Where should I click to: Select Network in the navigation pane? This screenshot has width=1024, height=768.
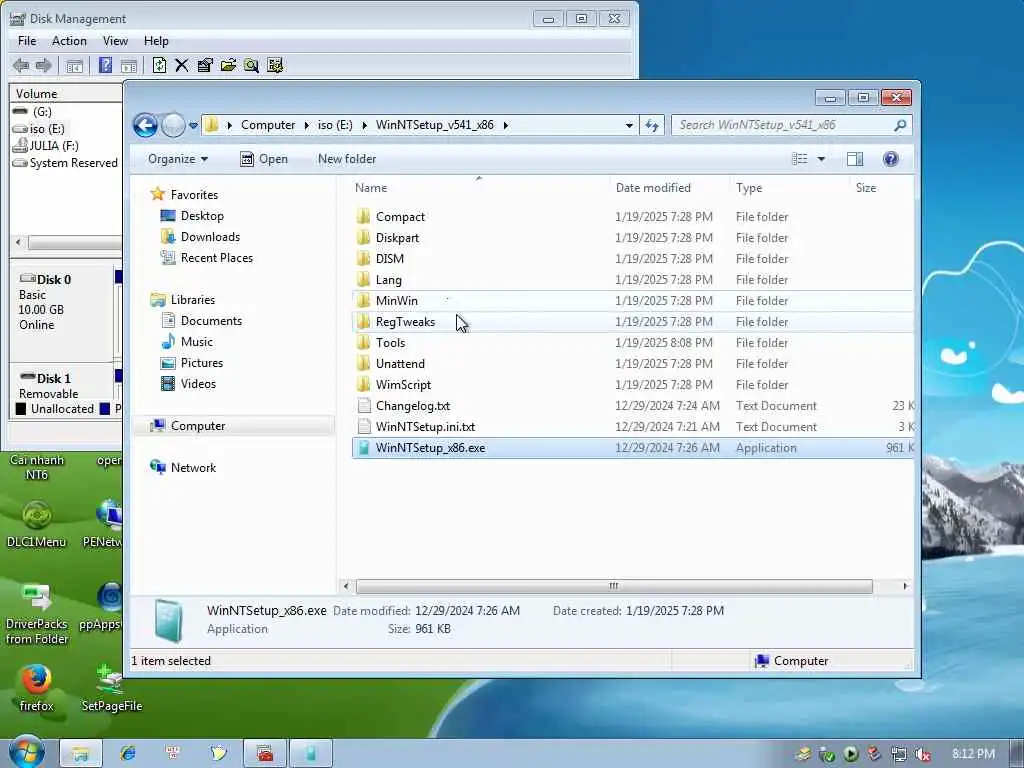coord(183,468)
